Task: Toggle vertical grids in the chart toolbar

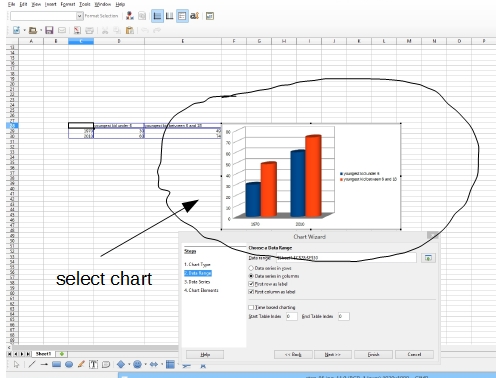Action: [170, 16]
